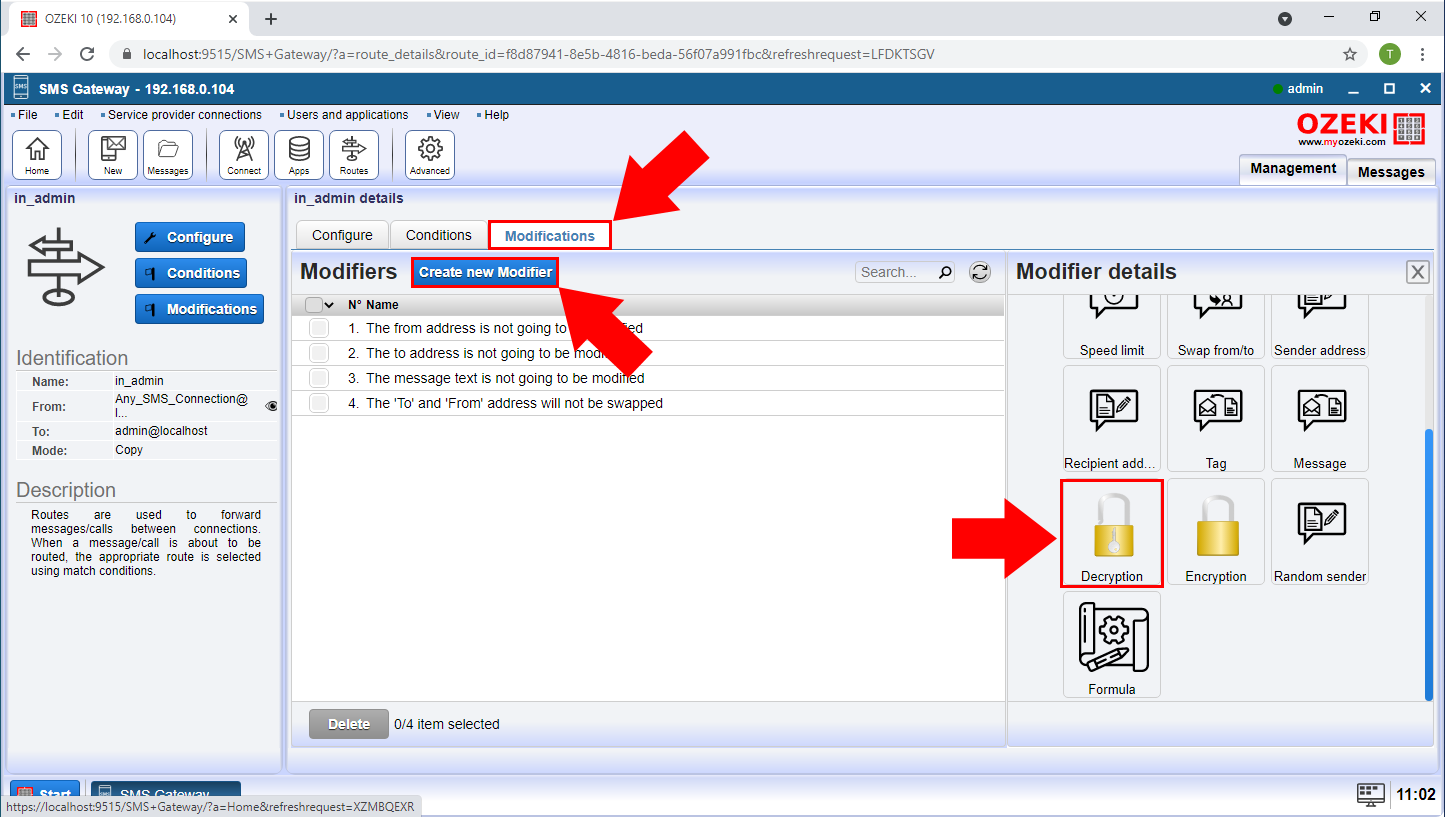Click the blue Conditions sidebar button
Image resolution: width=1445 pixels, height=817 pixels.
tap(191, 273)
